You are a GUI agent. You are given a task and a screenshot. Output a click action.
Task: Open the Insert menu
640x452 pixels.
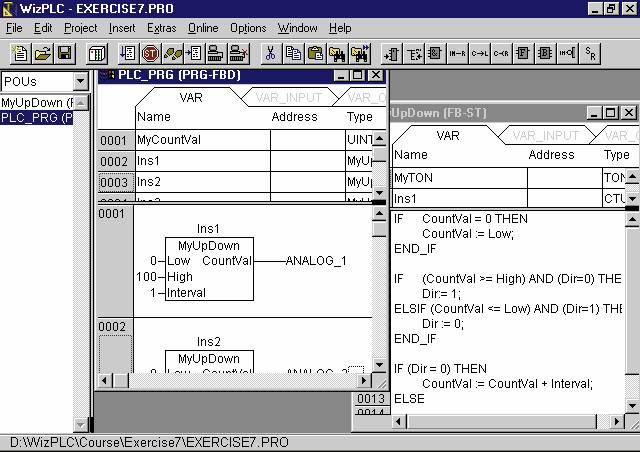pyautogui.click(x=122, y=28)
